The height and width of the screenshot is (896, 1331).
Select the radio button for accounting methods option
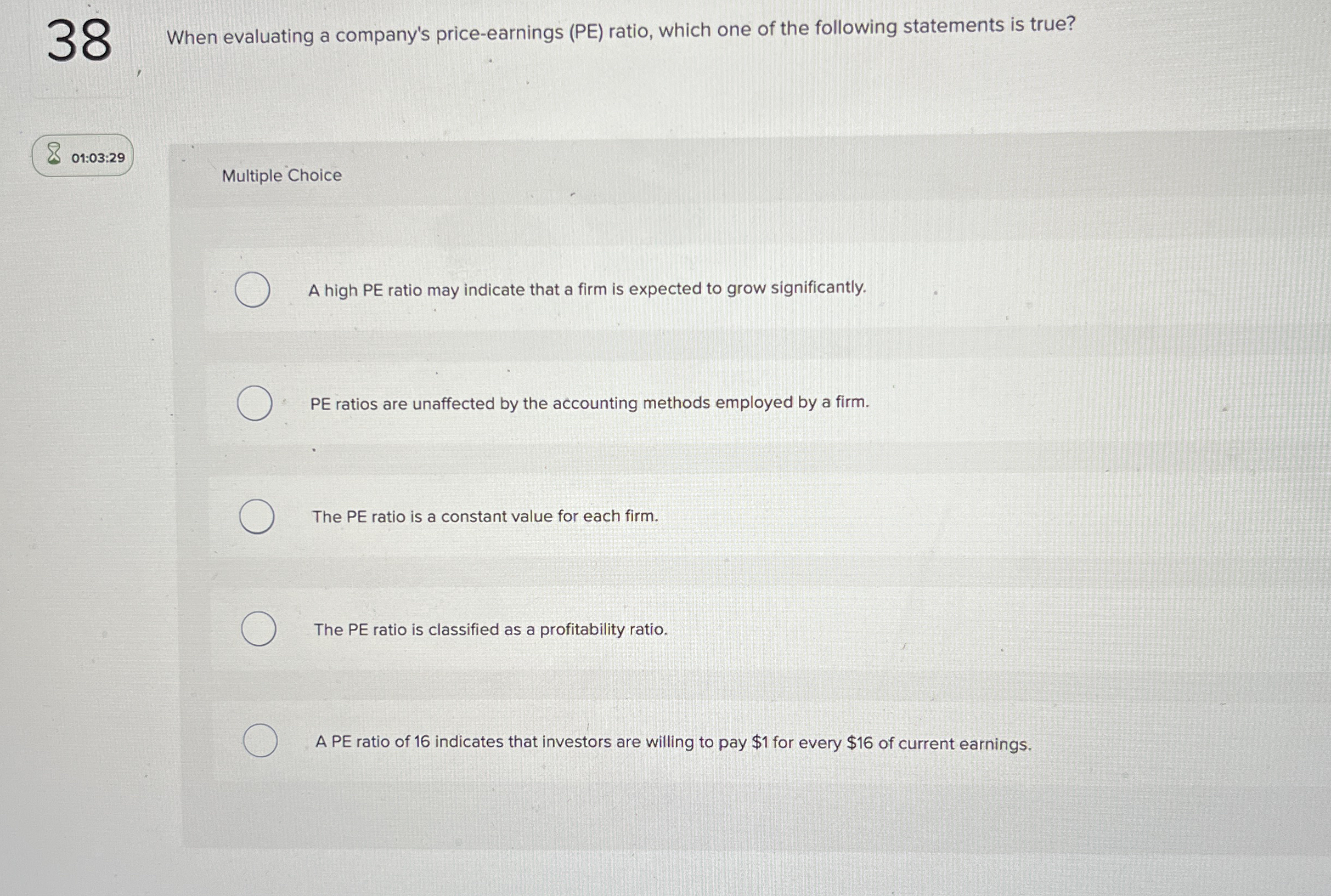[255, 404]
